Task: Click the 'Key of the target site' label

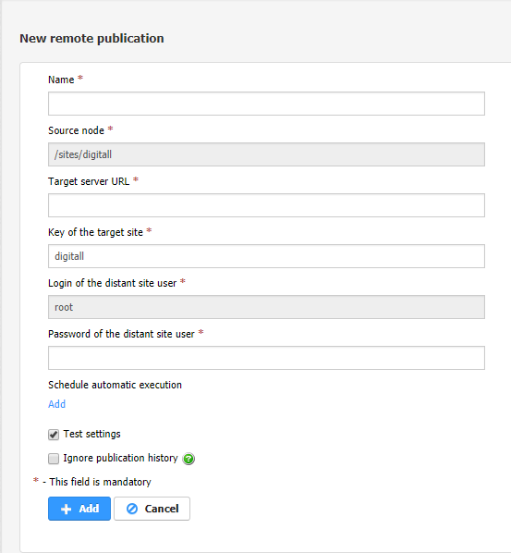Action: [95, 232]
